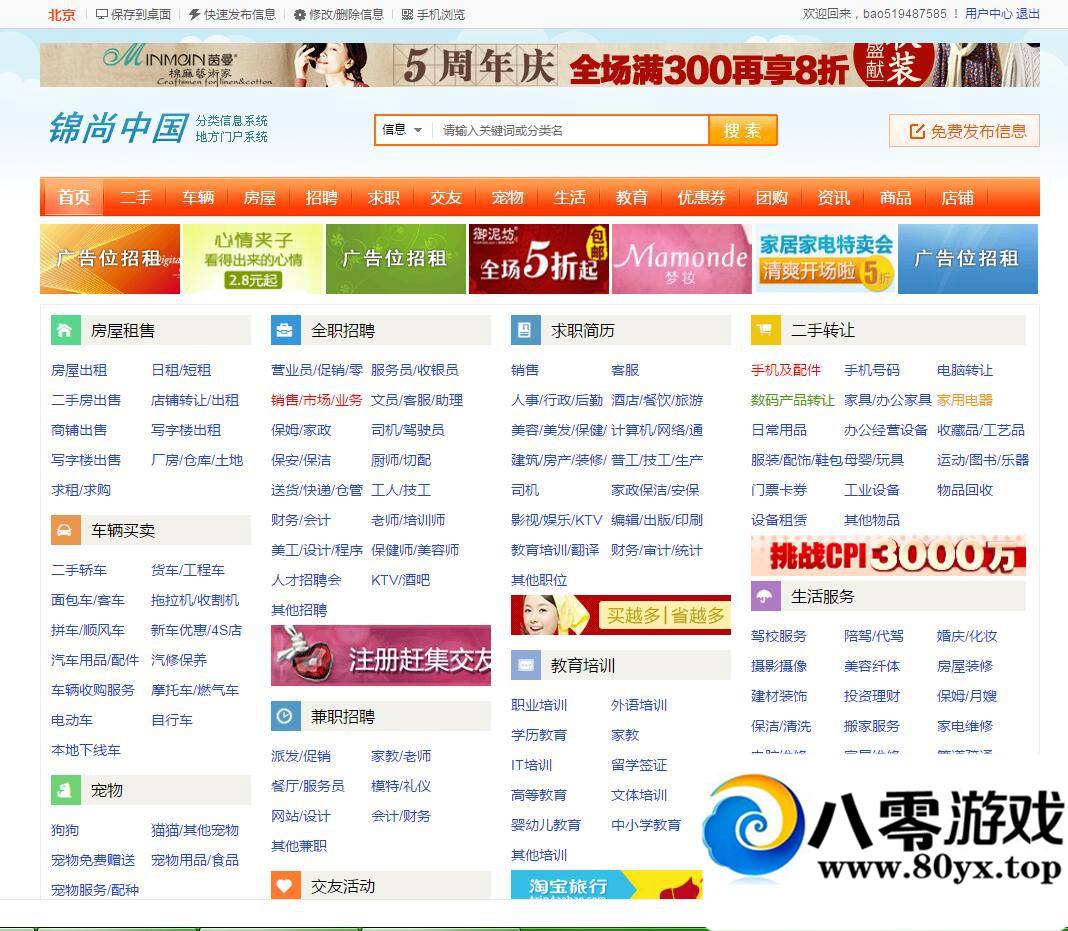This screenshot has width=1068, height=931.
Task: Open the 婚庆/化妆 service link
Action: pyautogui.click(x=967, y=636)
